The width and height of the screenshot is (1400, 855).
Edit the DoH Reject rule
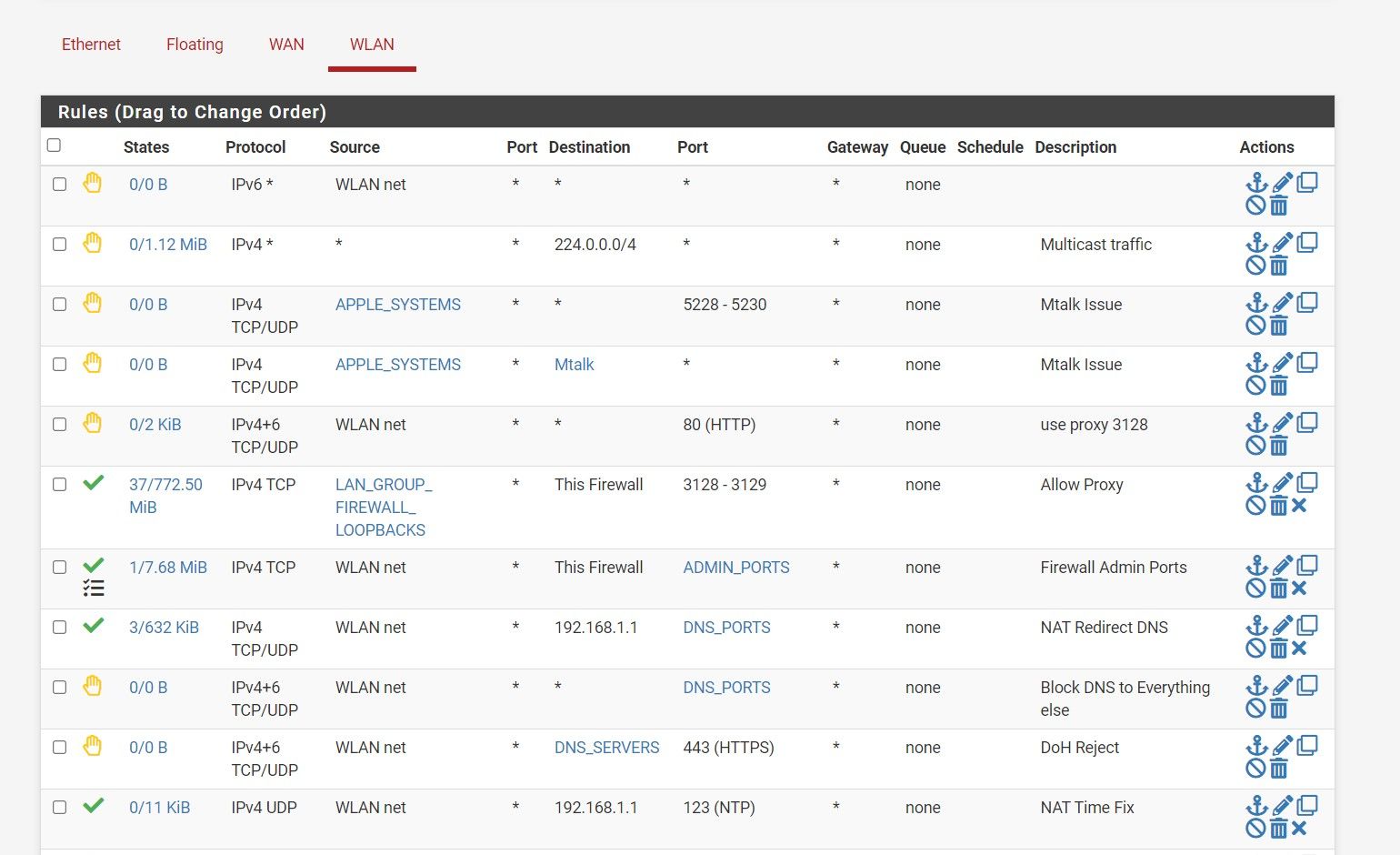tap(1283, 746)
